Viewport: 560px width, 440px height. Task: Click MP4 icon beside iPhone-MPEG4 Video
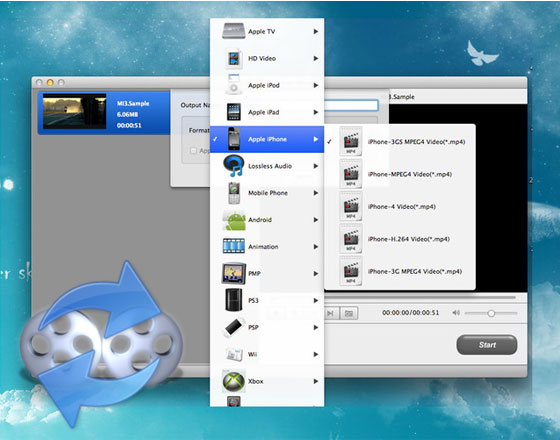point(351,174)
